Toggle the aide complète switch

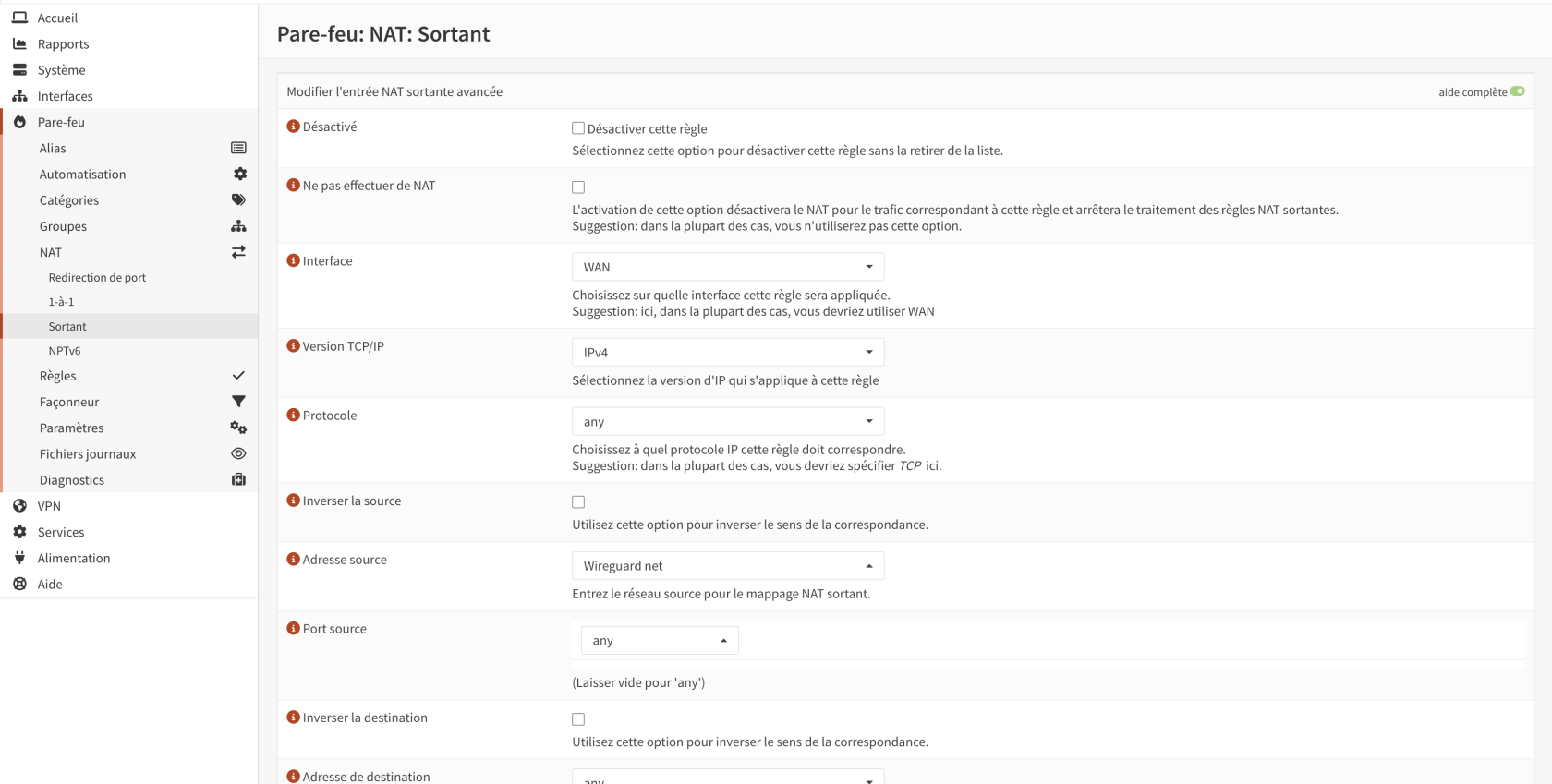pyautogui.click(x=1517, y=91)
